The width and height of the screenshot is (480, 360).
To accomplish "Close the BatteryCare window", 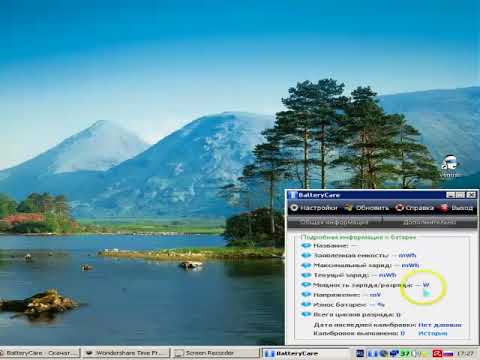I will click(471, 195).
